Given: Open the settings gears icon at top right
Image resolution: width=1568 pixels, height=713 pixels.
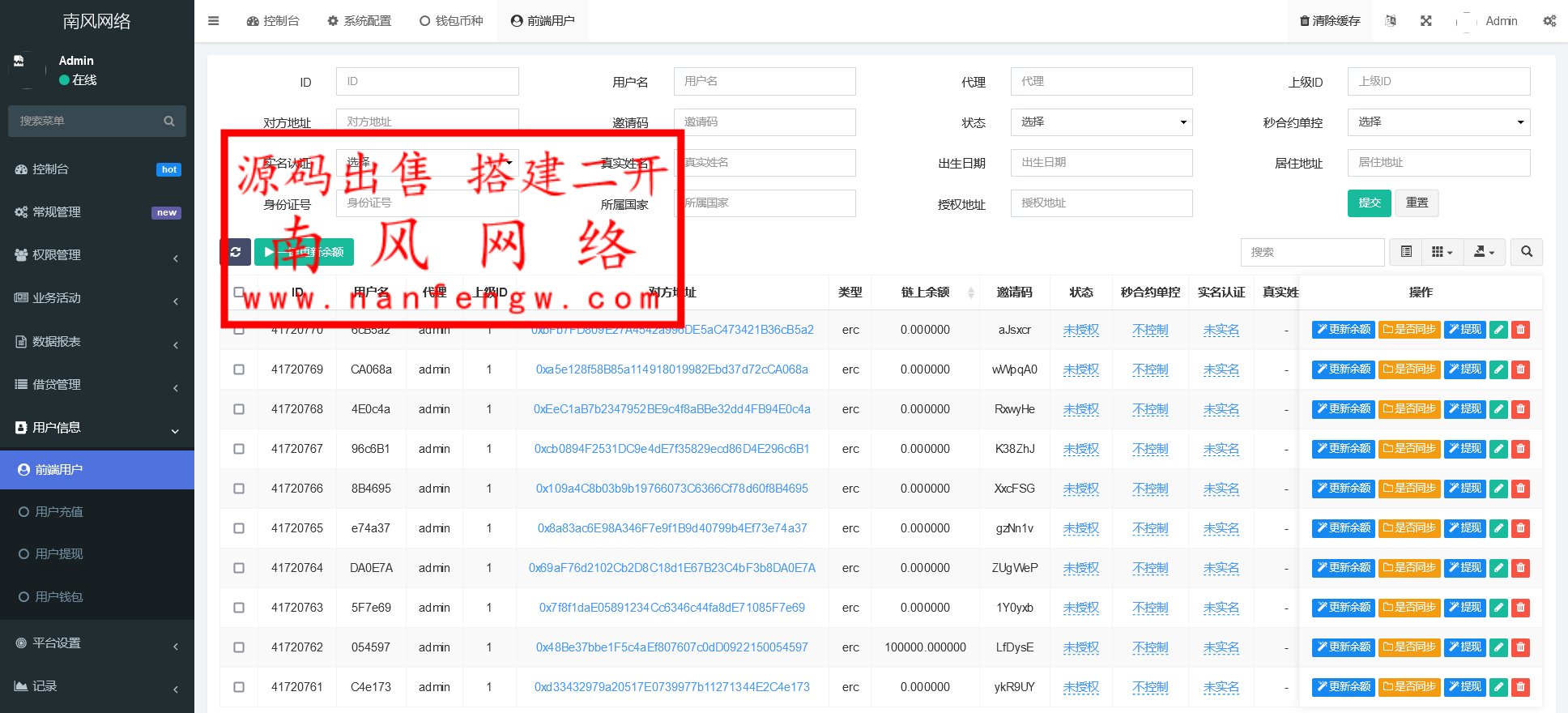Looking at the screenshot, I should [x=1549, y=21].
